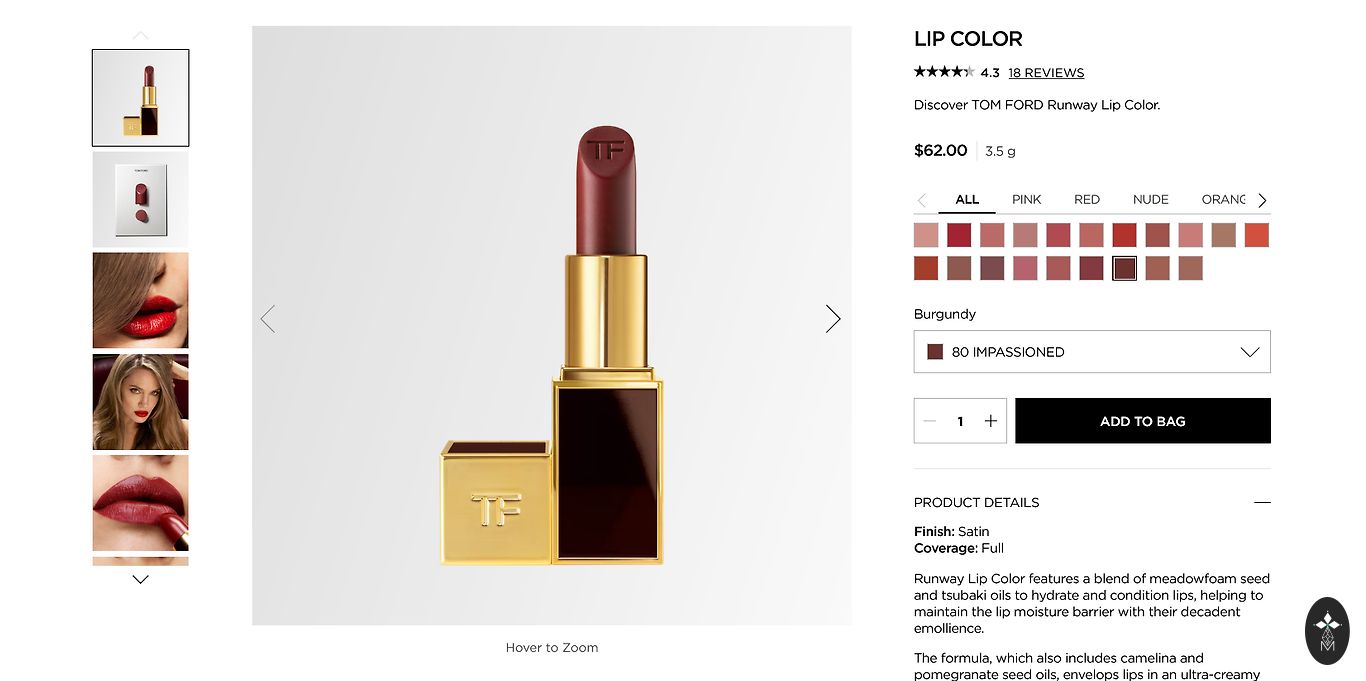Screen dimensions: 1366x681
Task: Collapse the Product Details section
Action: pyautogui.click(x=1262, y=502)
